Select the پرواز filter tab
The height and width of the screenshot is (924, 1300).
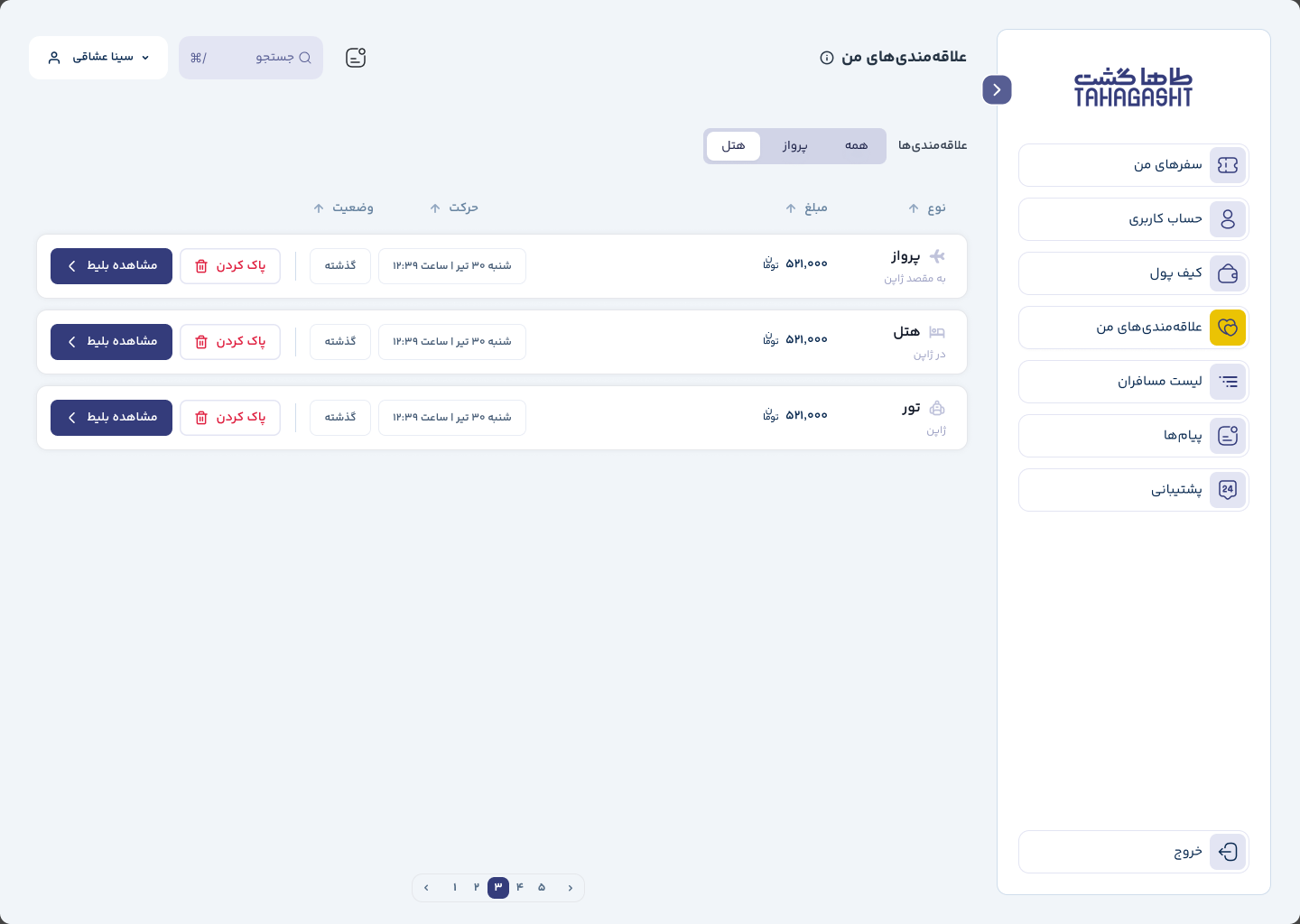click(x=794, y=146)
